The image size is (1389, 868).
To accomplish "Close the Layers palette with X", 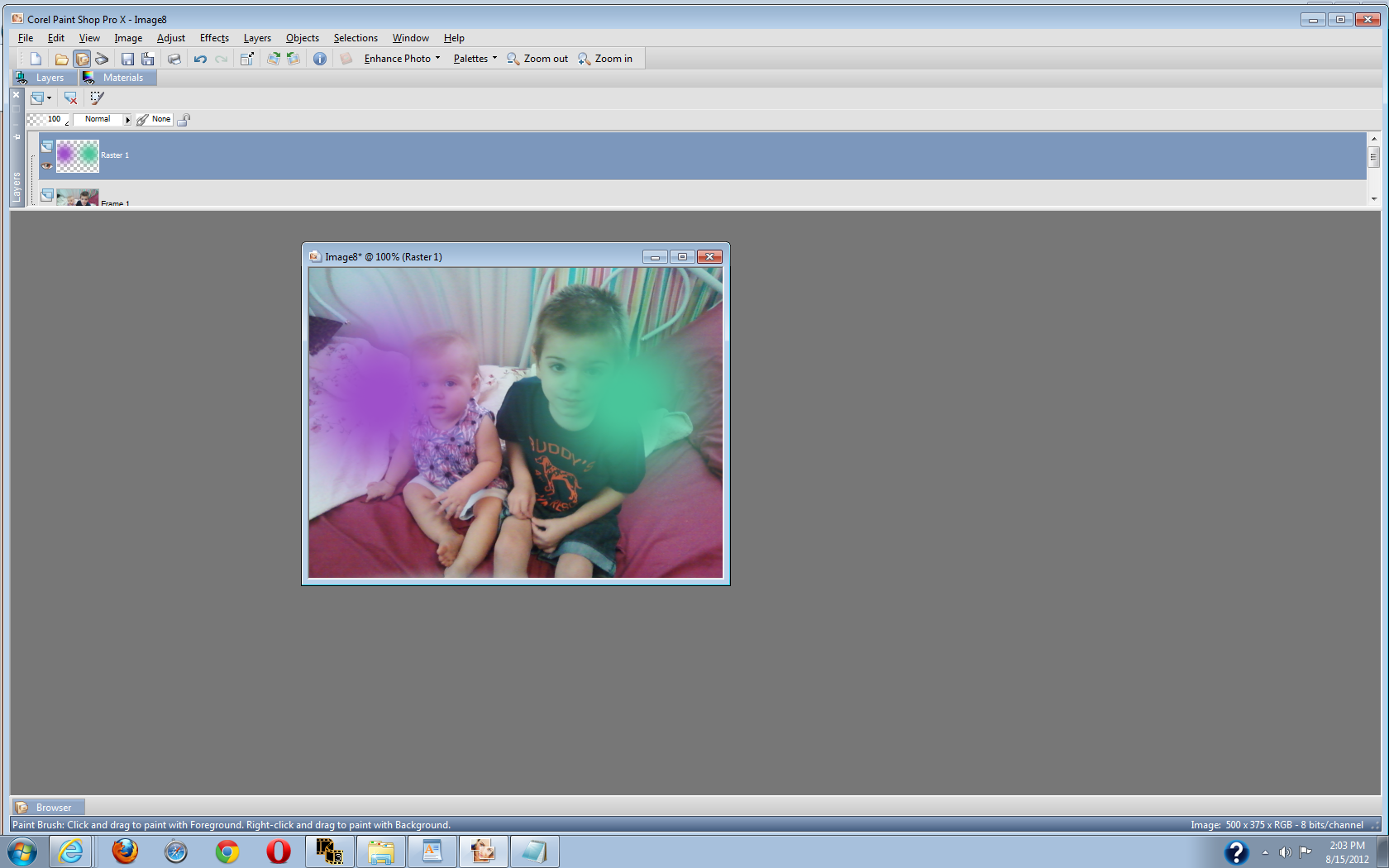I will click(x=16, y=95).
